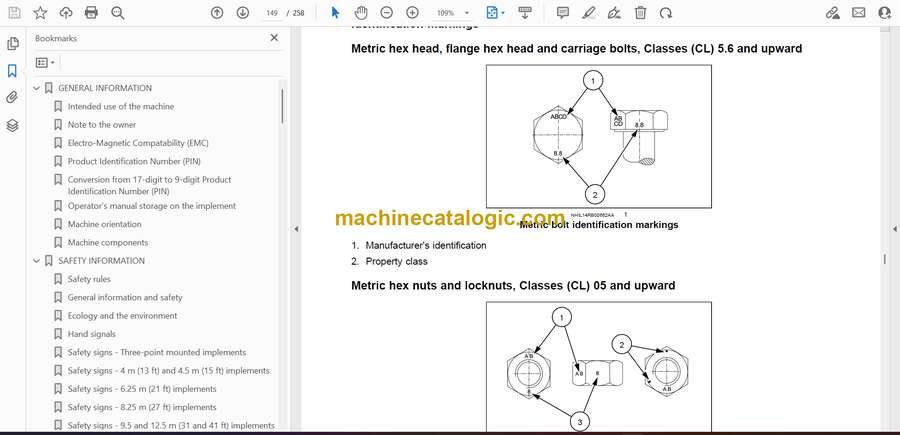The height and width of the screenshot is (435, 900).
Task: Open Conversion from 17-digit to 9-digit bookmark
Action: coord(149,185)
